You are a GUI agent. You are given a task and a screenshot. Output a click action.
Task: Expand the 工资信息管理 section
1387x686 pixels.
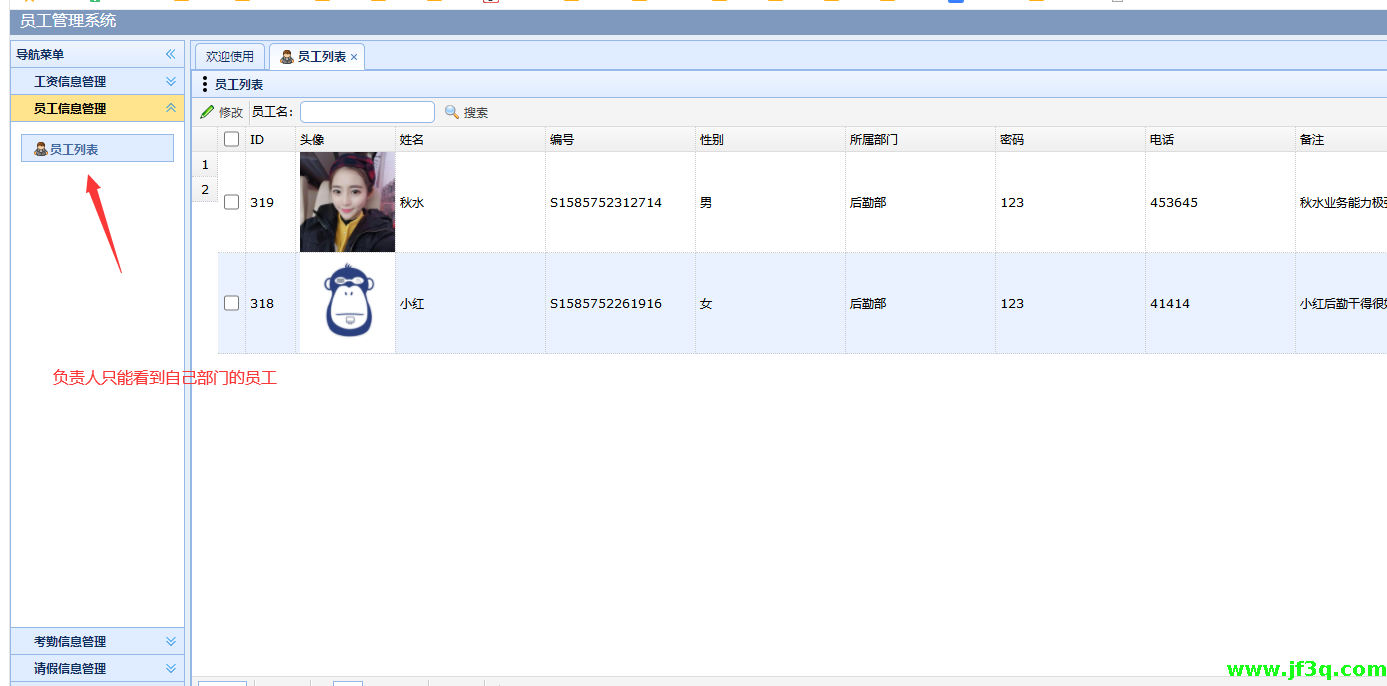click(x=171, y=81)
